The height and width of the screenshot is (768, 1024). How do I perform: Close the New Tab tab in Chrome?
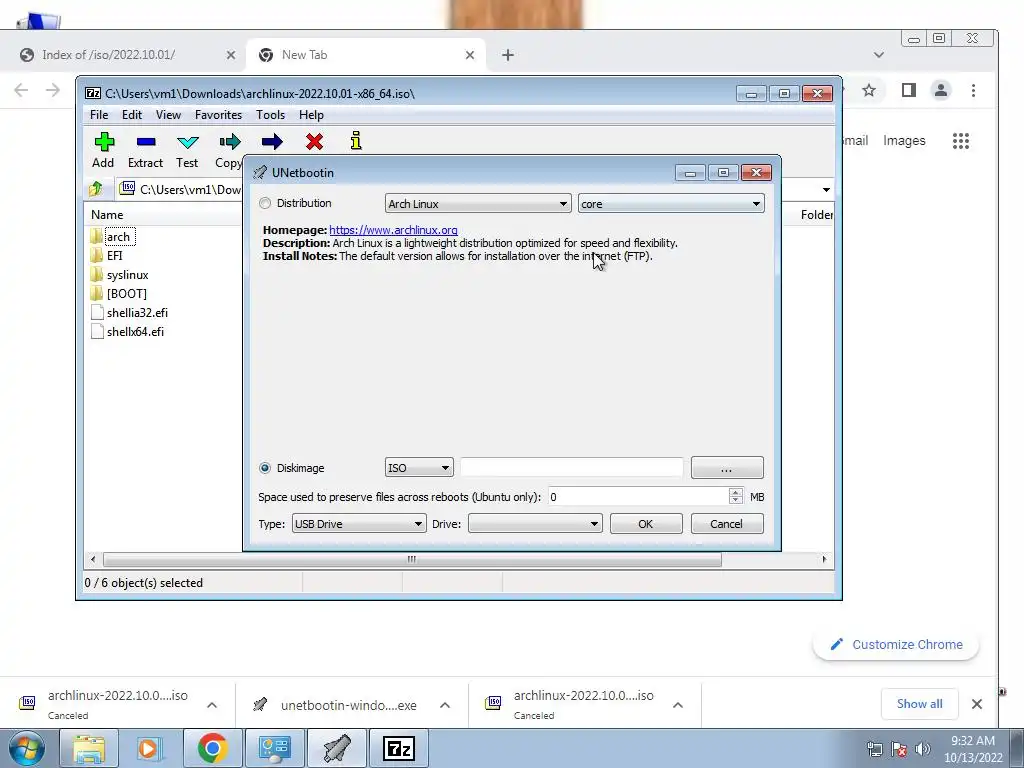470,56
